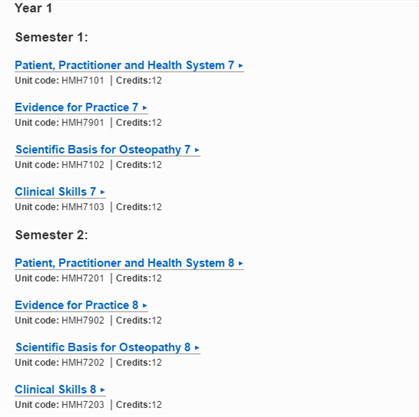Click arrow icon beside Evidence for Practice 7
The height and width of the screenshot is (417, 419).
145,108
